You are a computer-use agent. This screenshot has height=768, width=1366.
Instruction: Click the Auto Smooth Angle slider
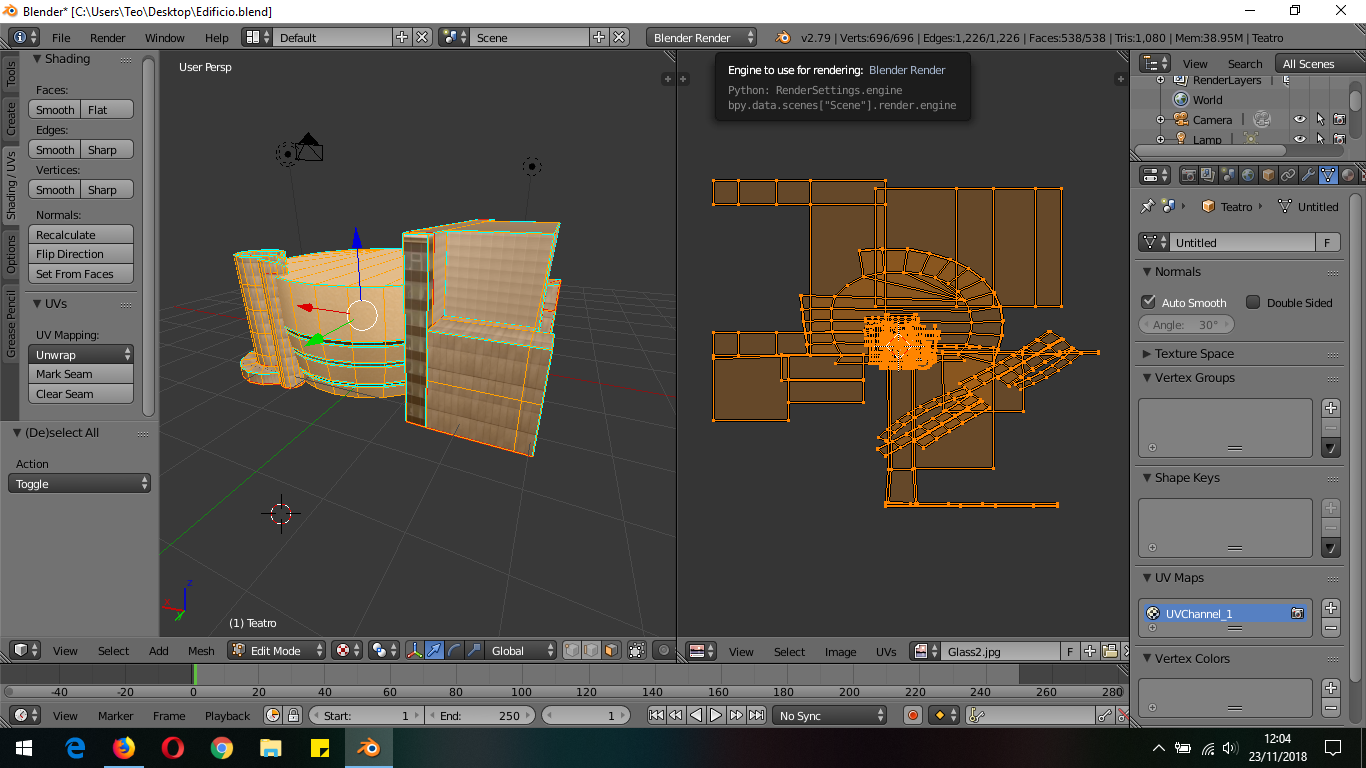coord(1186,325)
